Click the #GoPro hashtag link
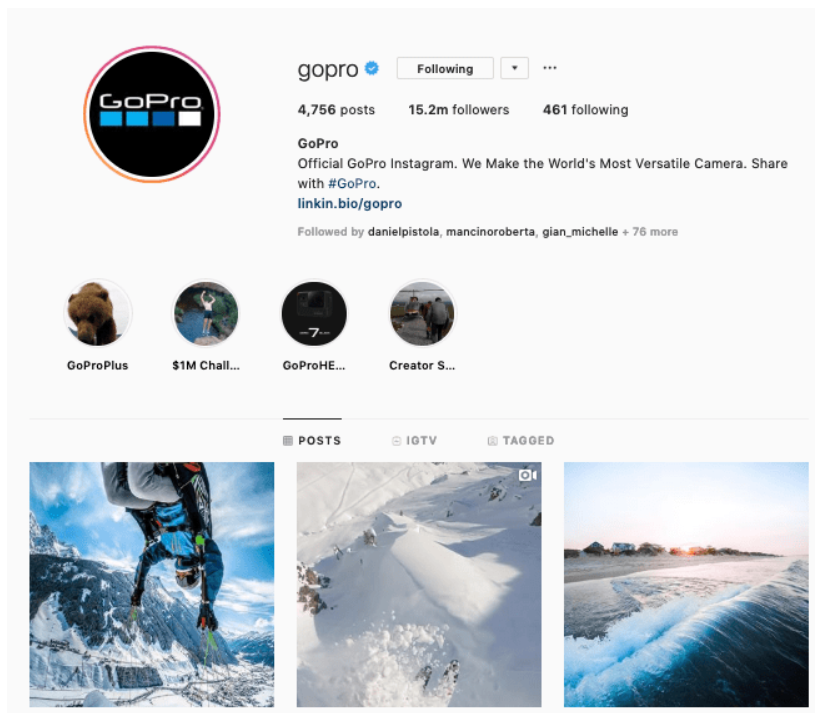Viewport: 815px width, 713px height. (x=352, y=183)
